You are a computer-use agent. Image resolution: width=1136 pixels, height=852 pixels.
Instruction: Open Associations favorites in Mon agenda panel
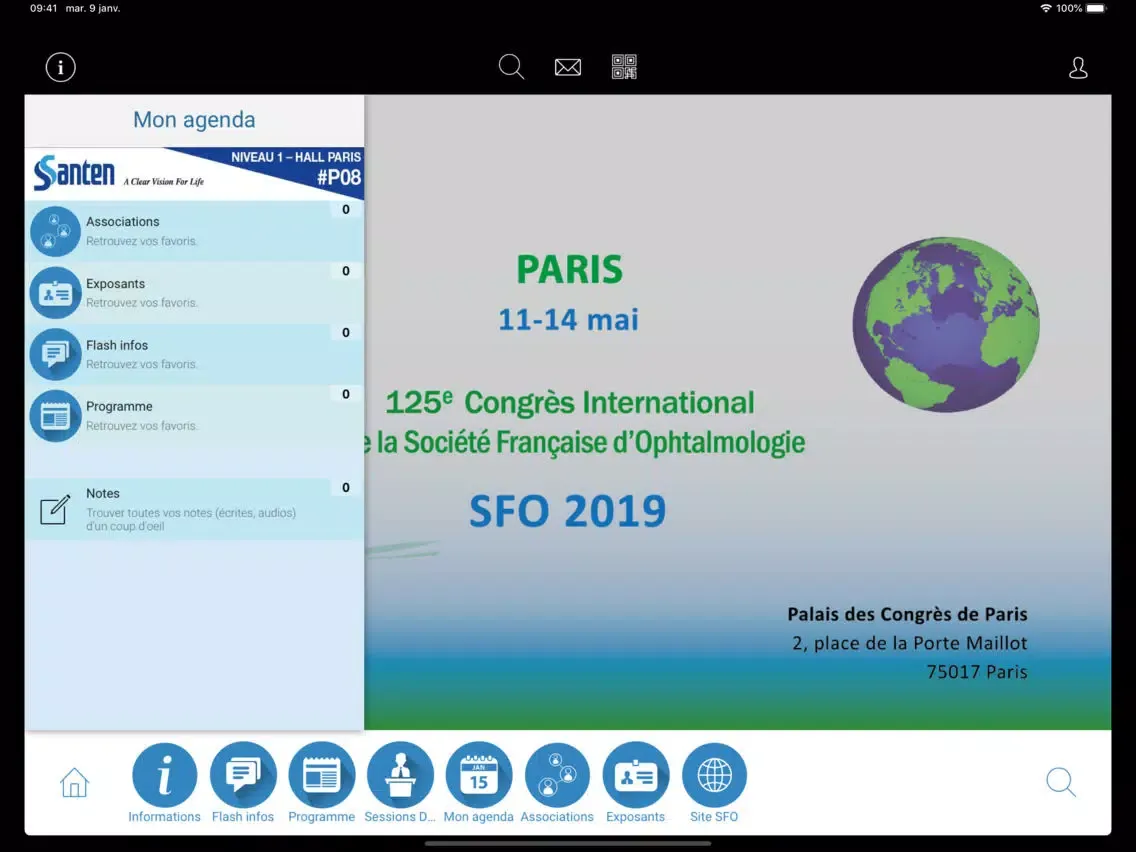[x=195, y=231]
